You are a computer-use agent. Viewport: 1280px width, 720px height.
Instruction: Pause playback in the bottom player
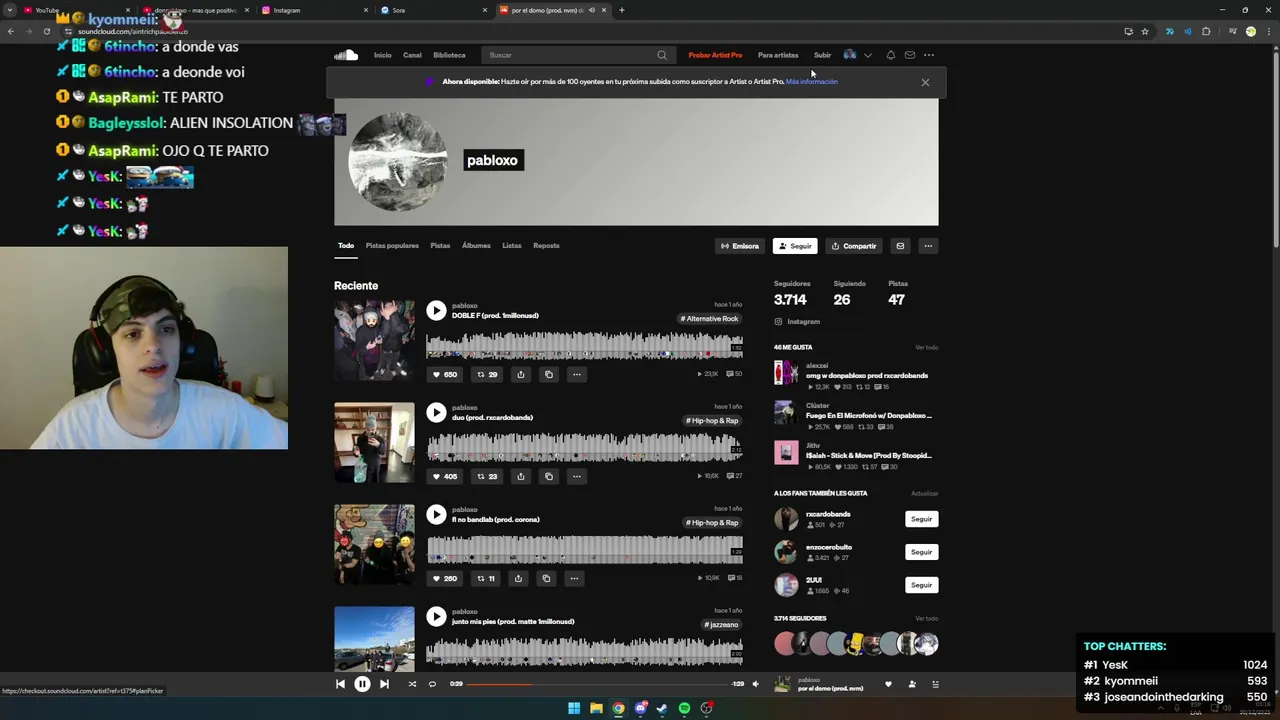pos(362,684)
